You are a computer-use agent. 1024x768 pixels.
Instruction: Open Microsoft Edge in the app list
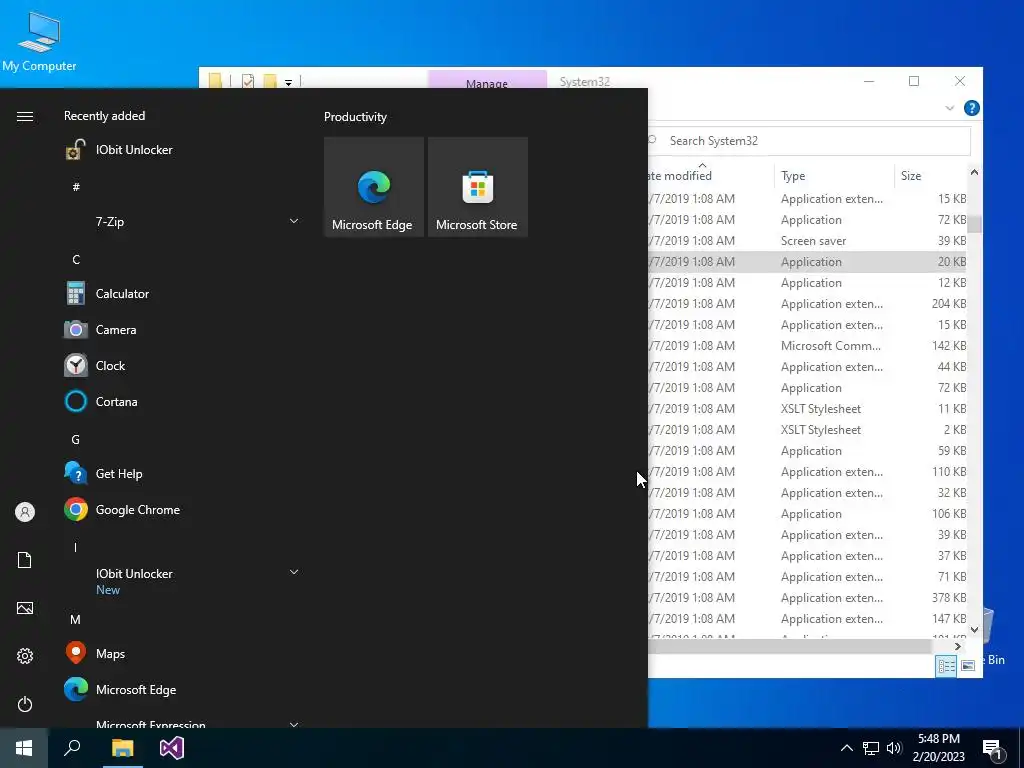(x=180, y=690)
